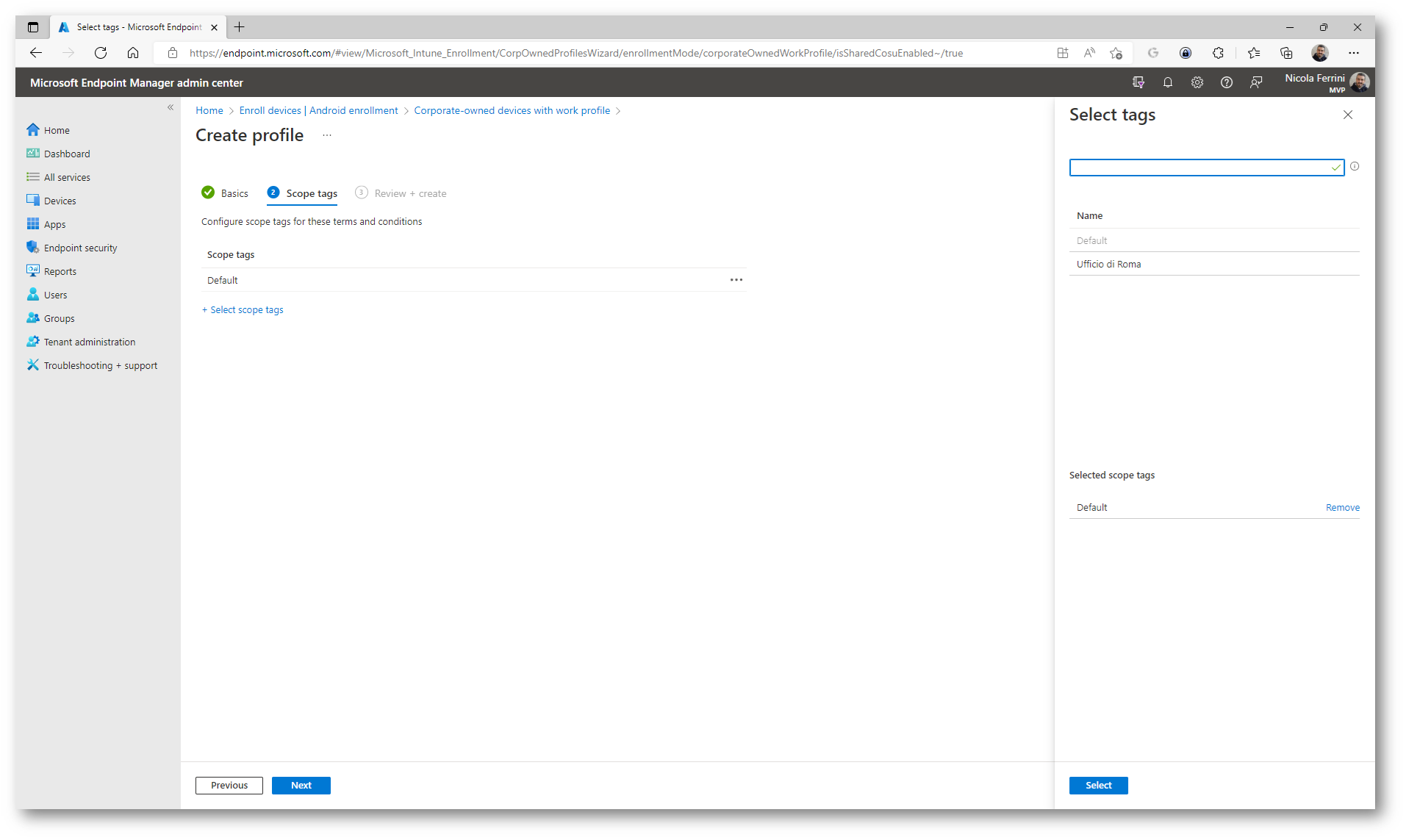Click browser back arrow
The image size is (1406, 840).
point(35,53)
